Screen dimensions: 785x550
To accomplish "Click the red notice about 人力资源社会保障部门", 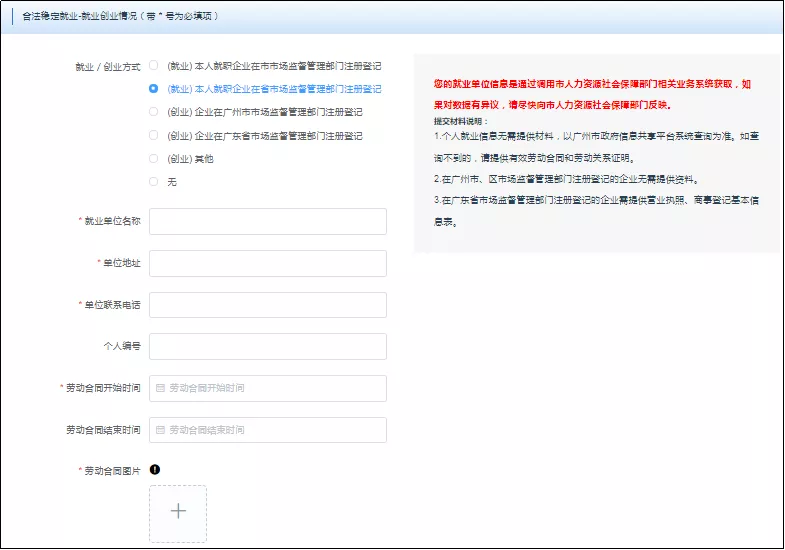I will (592, 94).
